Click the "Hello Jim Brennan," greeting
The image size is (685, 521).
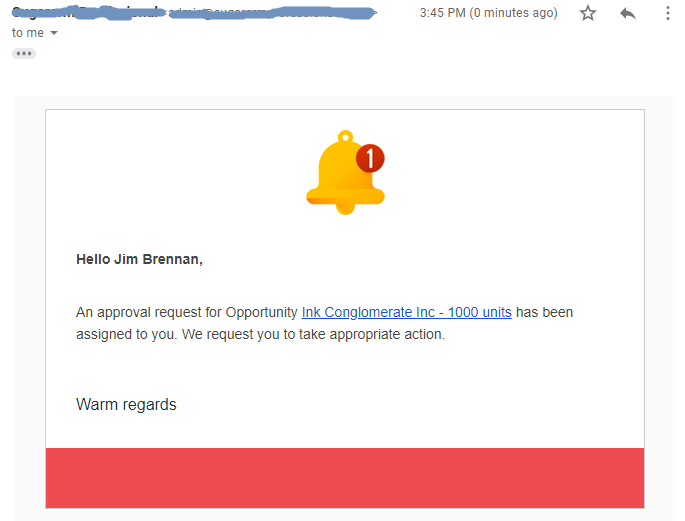(139, 260)
